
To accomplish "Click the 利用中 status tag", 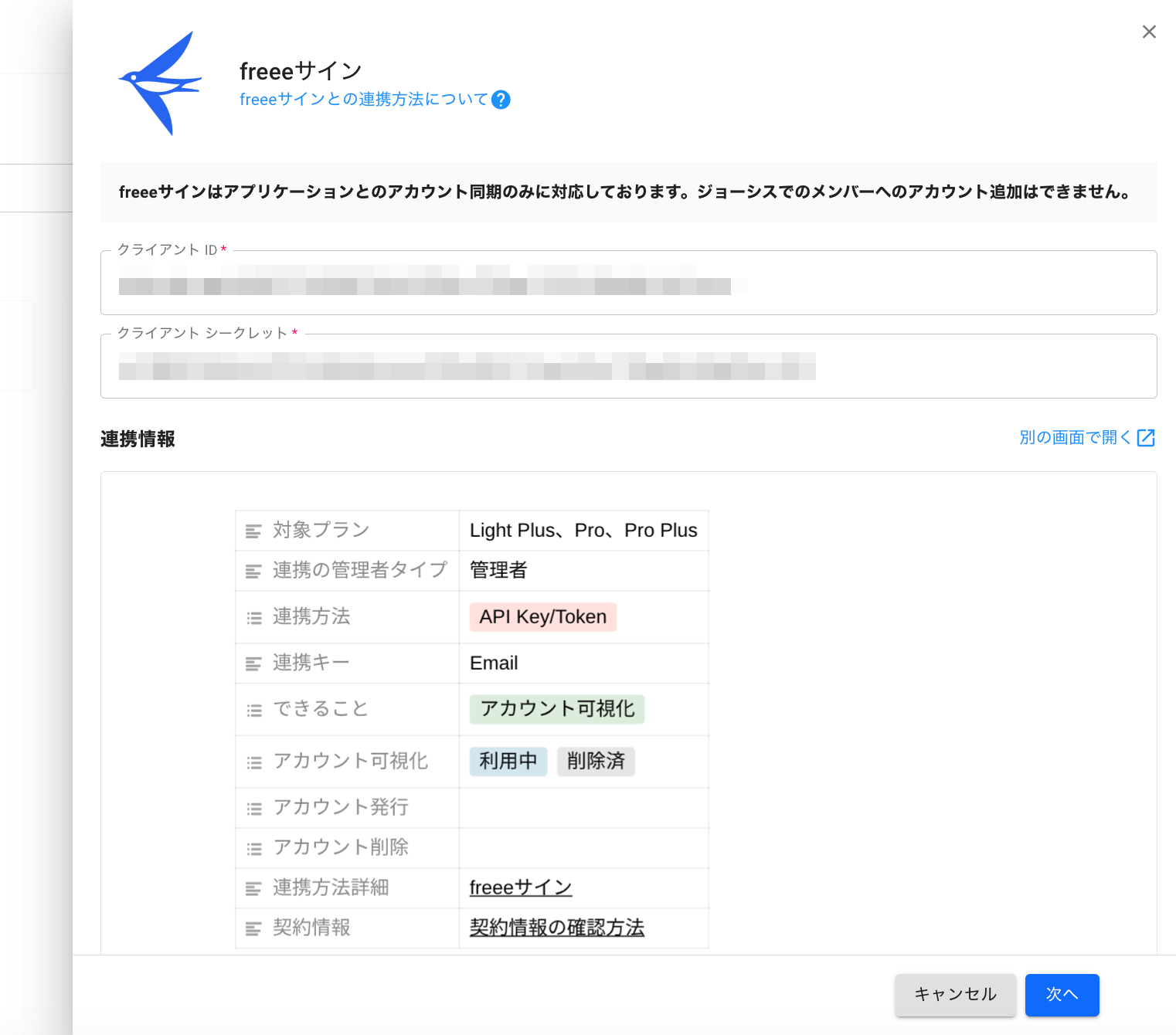I will 508,762.
